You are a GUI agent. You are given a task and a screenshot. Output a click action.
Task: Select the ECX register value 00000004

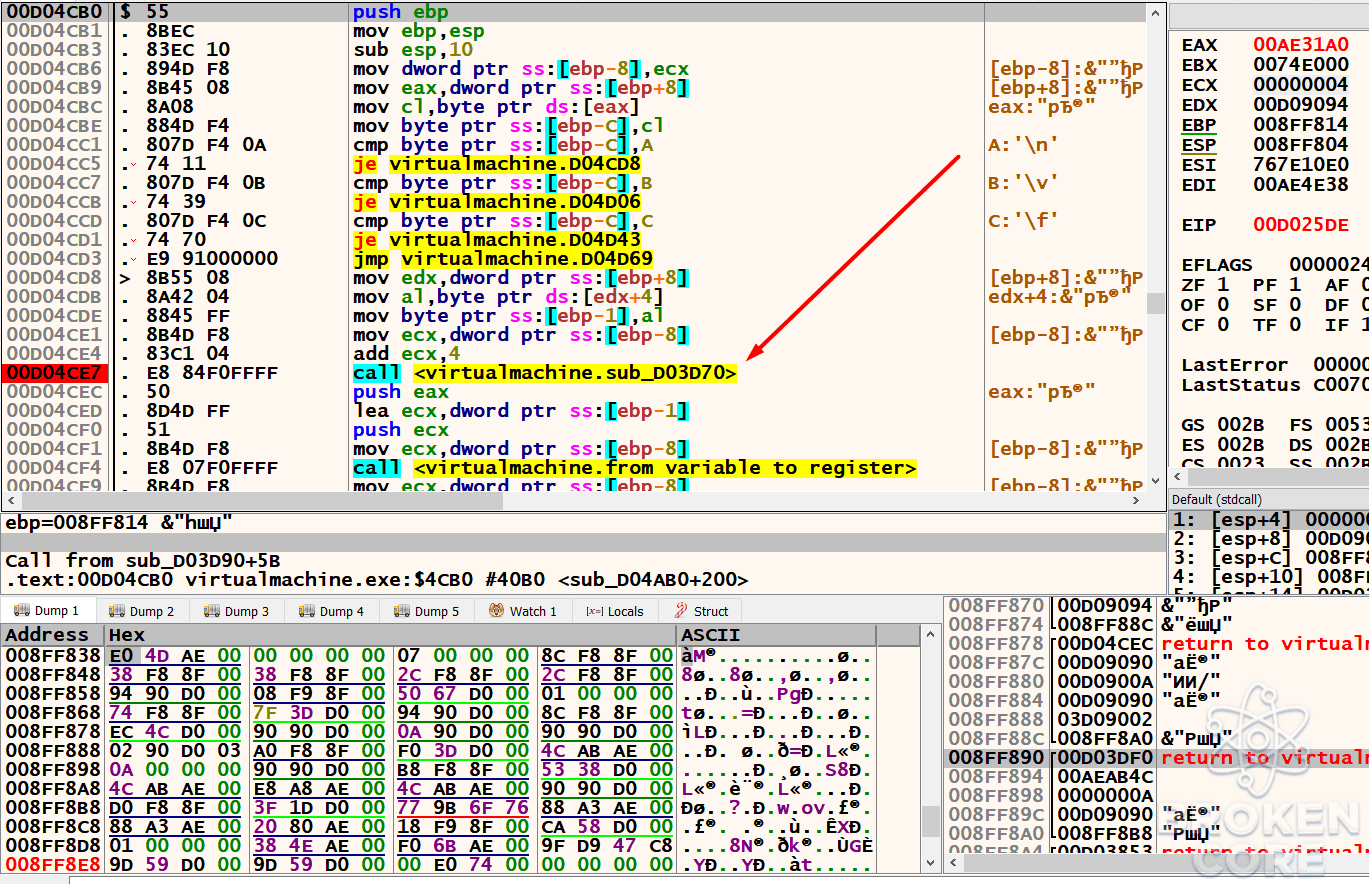(x=1301, y=85)
